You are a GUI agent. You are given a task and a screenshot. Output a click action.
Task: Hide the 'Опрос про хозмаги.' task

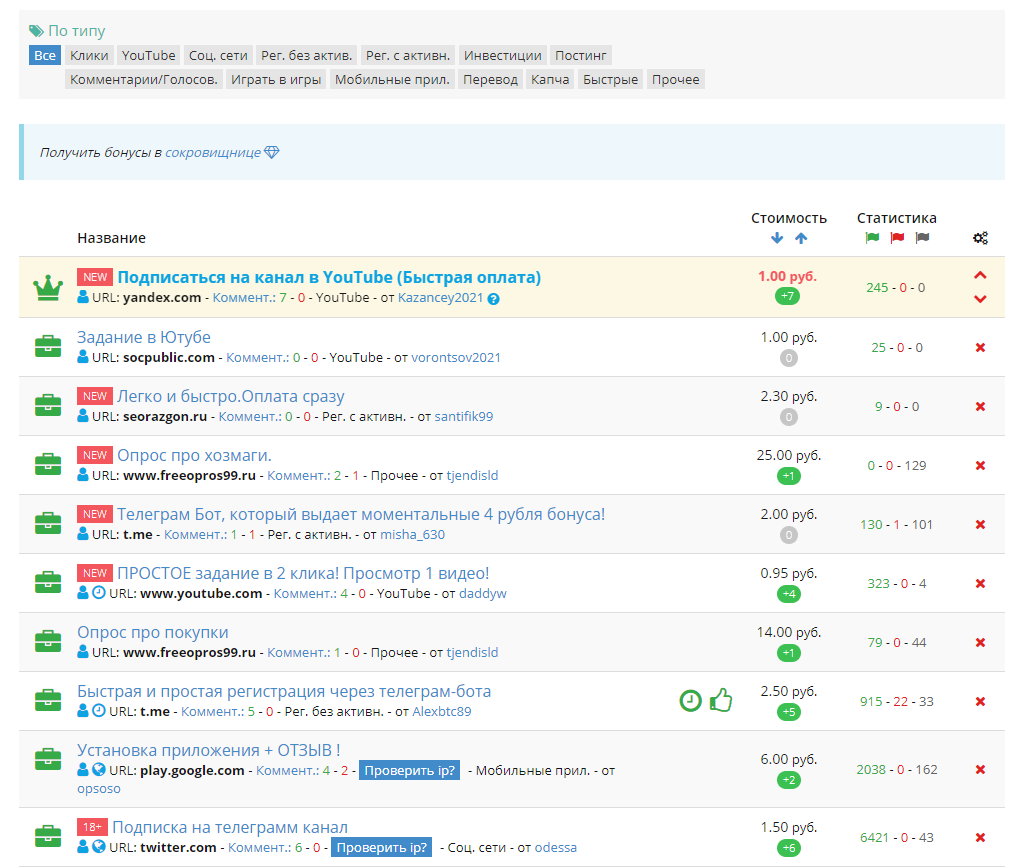coord(980,465)
